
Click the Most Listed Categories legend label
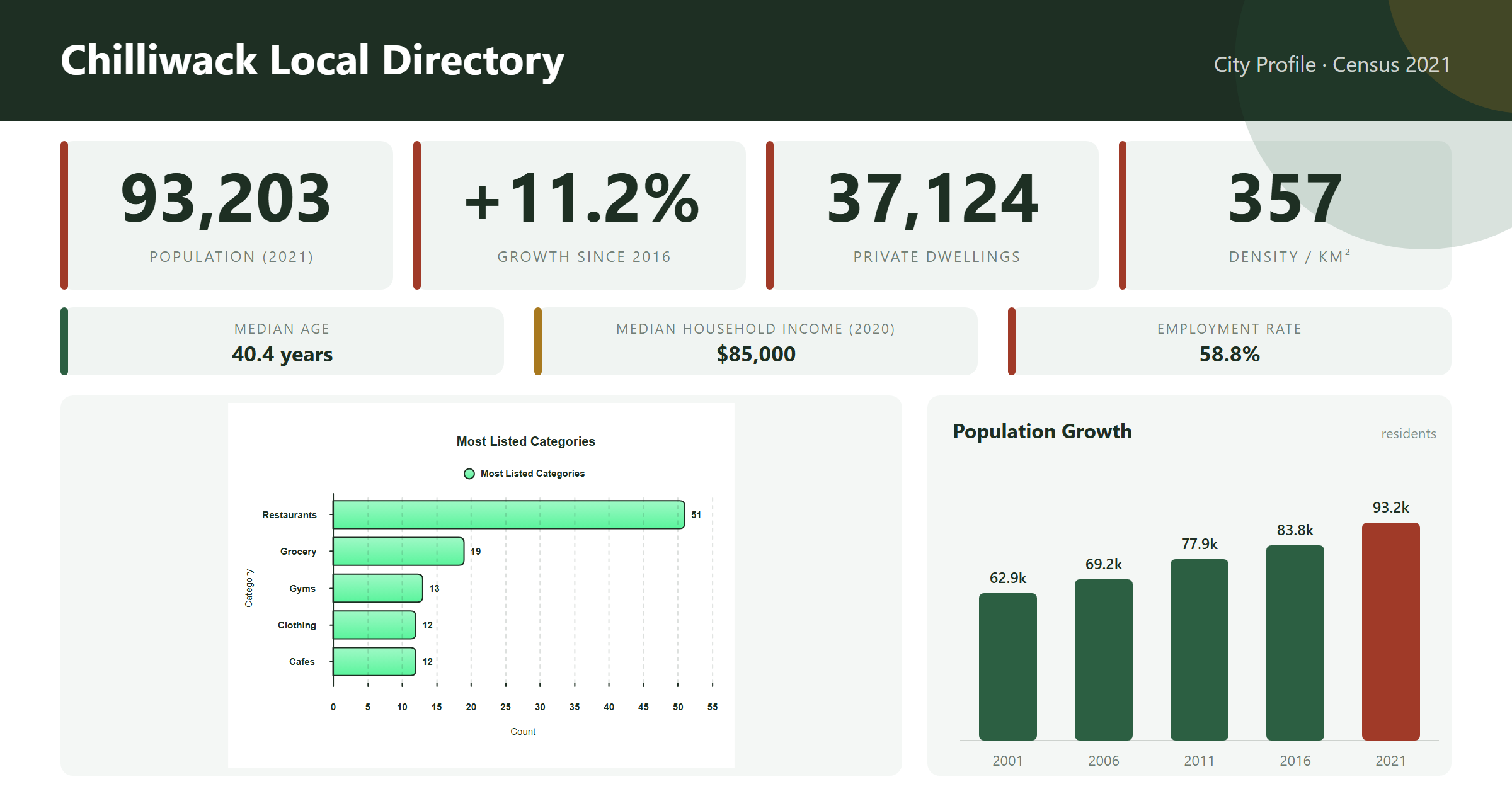click(x=532, y=474)
